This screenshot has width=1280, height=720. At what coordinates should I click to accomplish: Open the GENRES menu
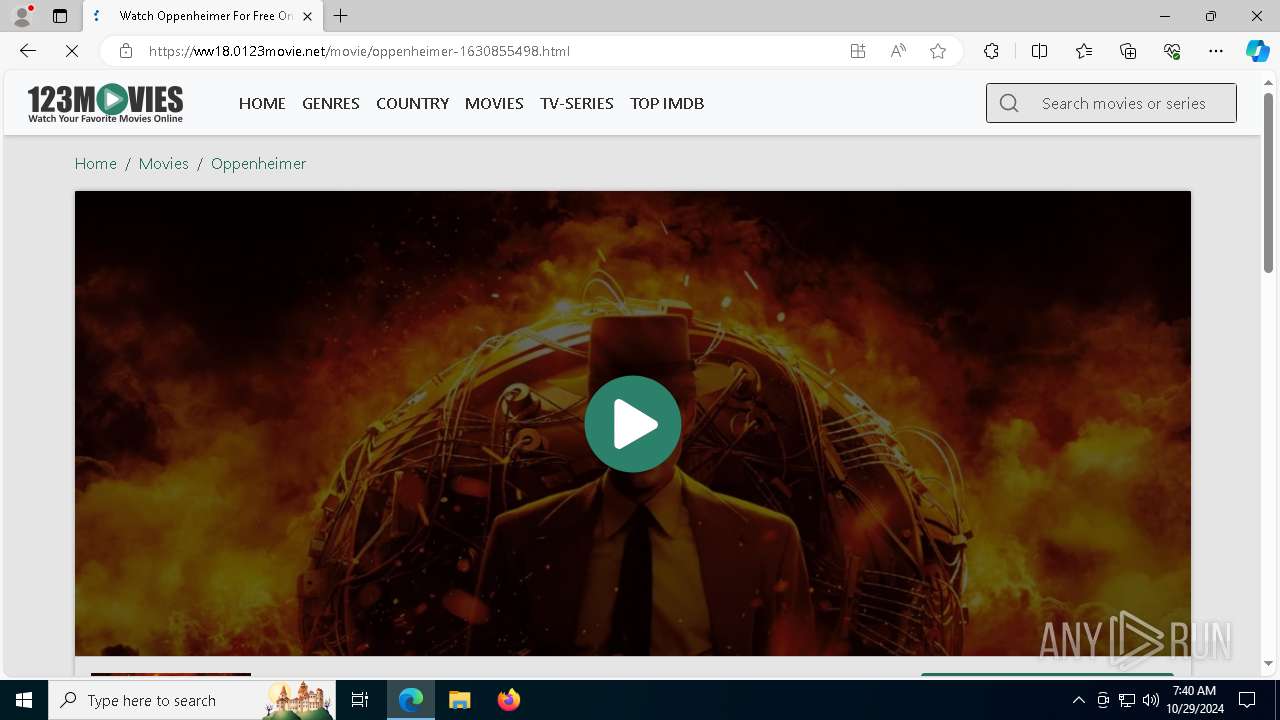pyautogui.click(x=331, y=103)
